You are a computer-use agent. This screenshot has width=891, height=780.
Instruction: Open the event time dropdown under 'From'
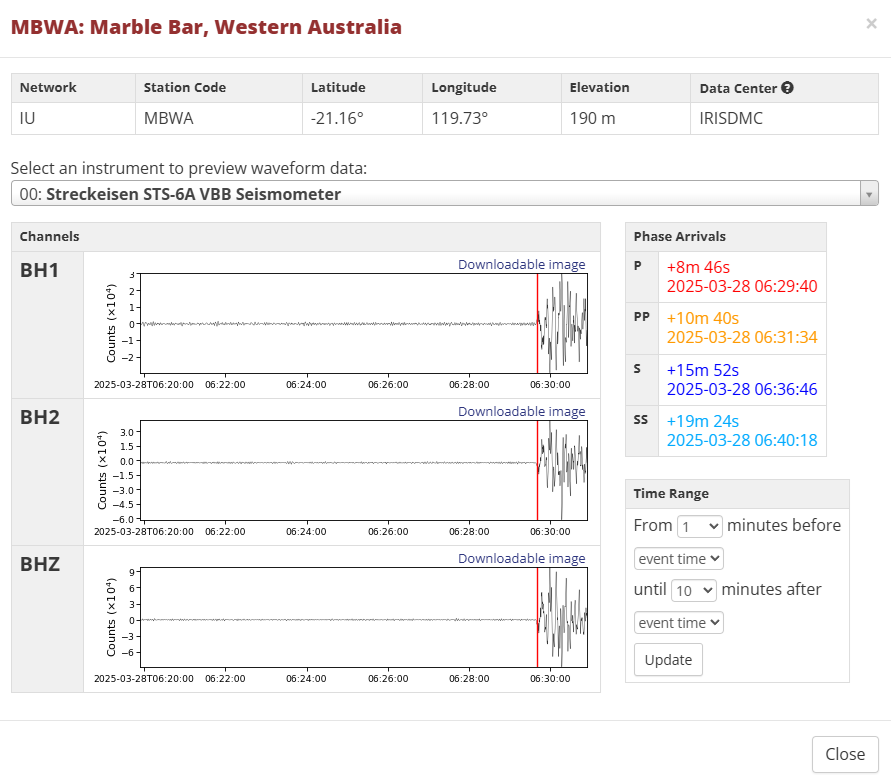(x=679, y=558)
